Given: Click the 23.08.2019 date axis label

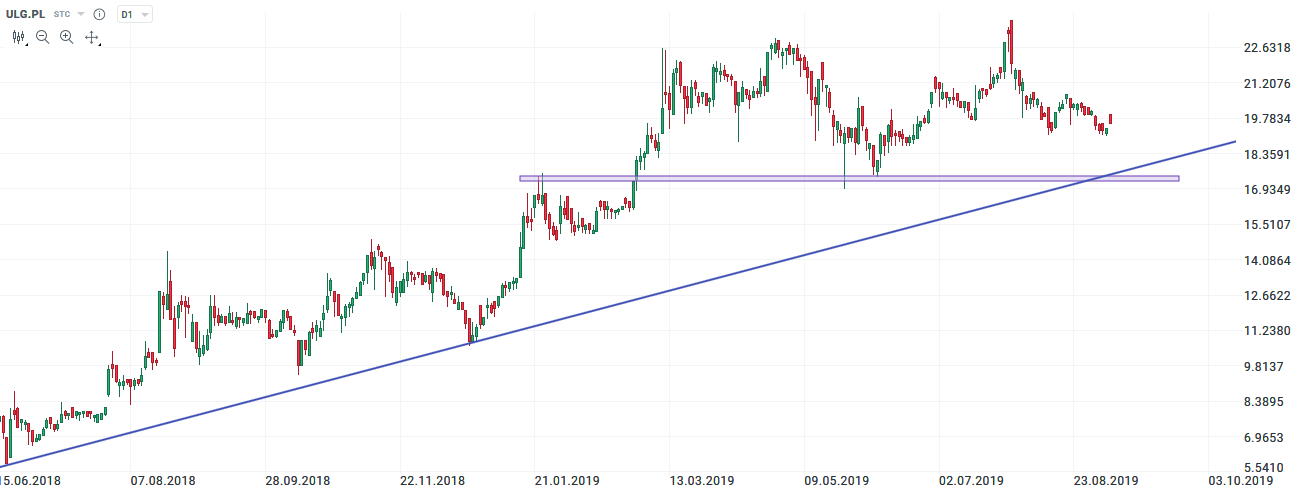Looking at the screenshot, I should tap(1106, 481).
